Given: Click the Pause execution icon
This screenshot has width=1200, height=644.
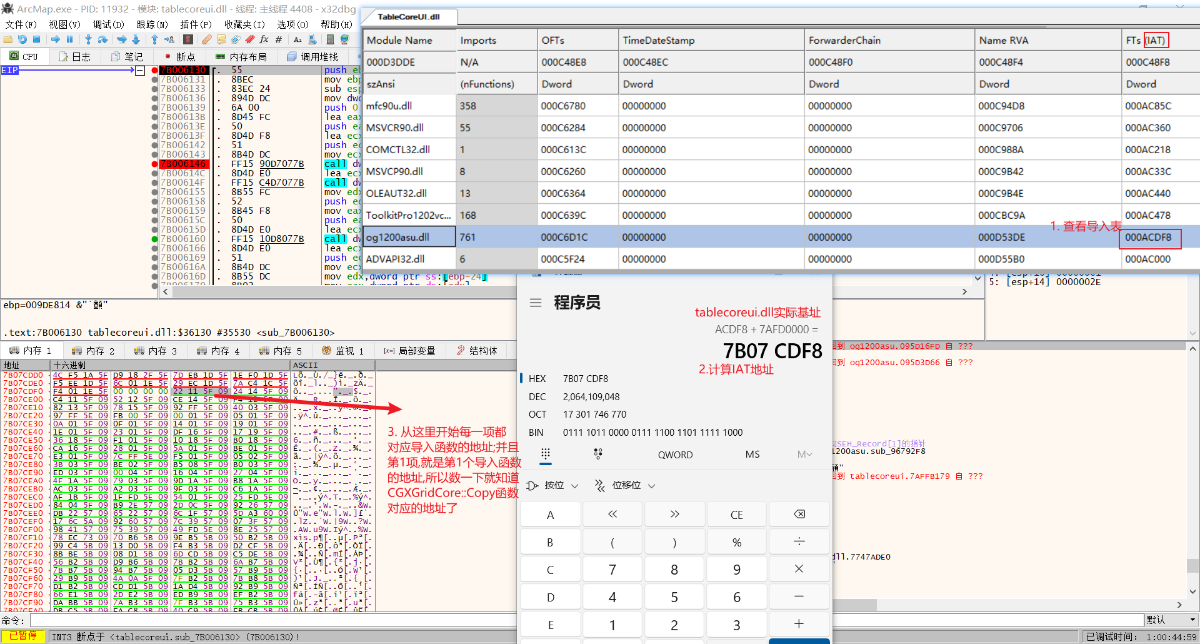Looking at the screenshot, I should tap(70, 40).
